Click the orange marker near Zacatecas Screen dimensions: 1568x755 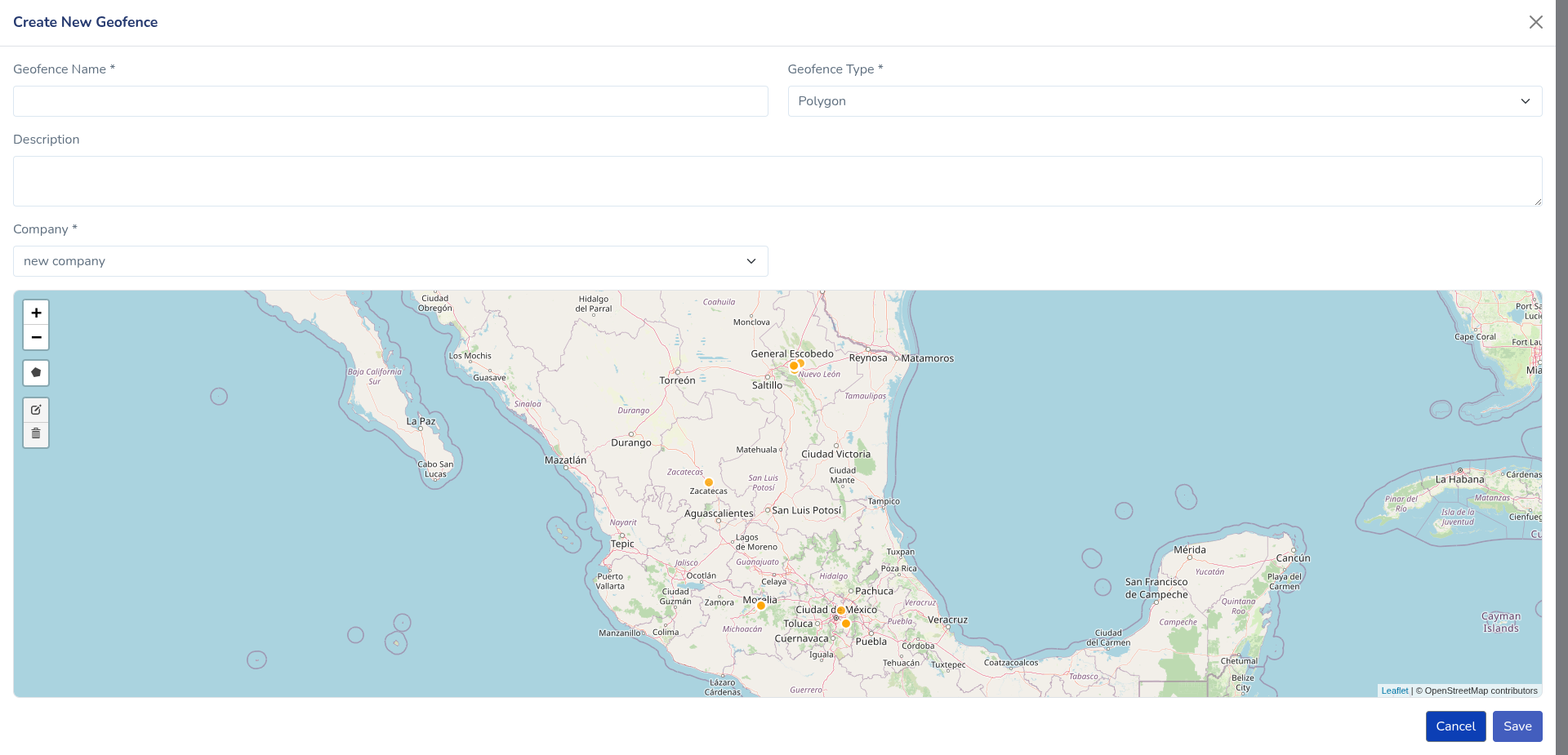coord(710,482)
